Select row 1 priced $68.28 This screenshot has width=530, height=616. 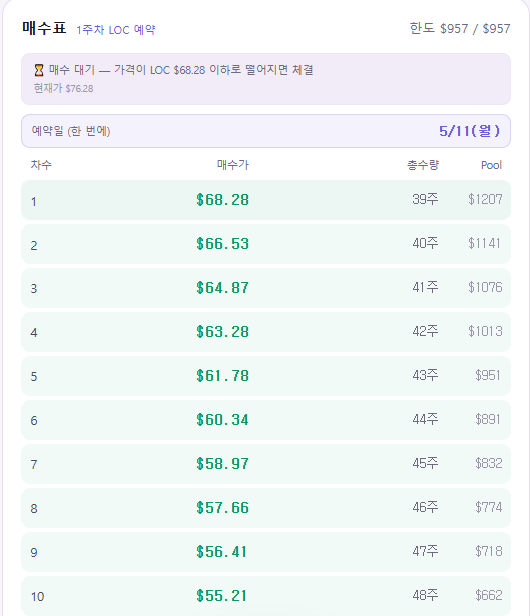[266, 200]
